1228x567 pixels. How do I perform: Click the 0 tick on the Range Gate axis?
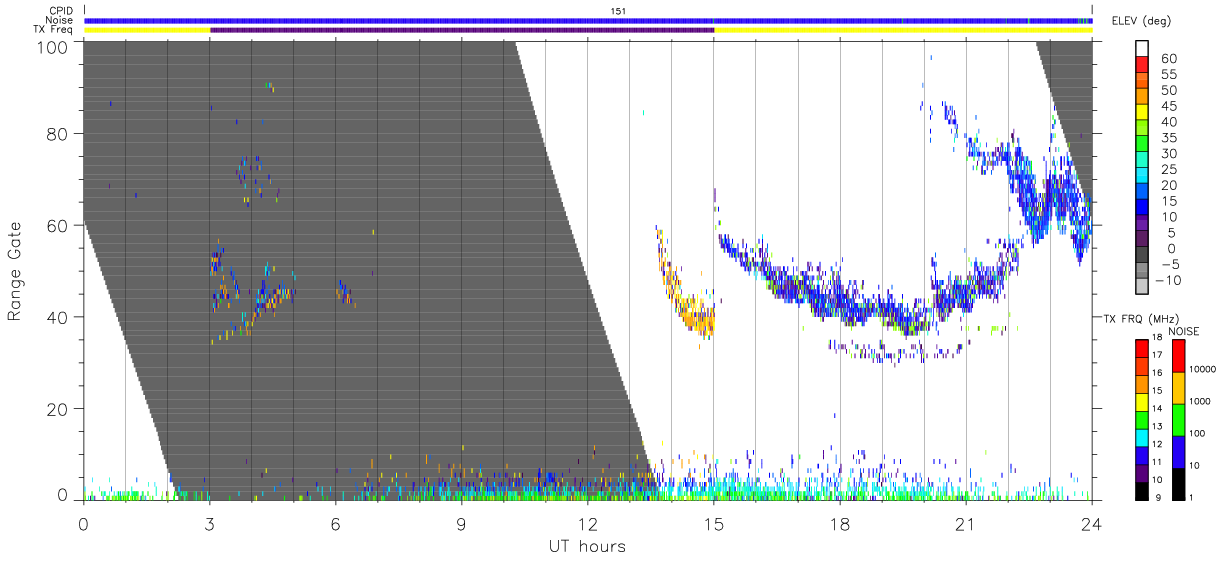pyautogui.click(x=61, y=495)
